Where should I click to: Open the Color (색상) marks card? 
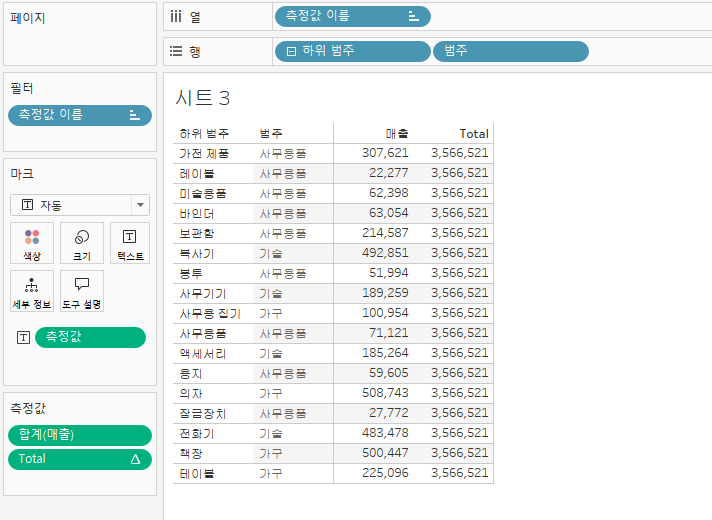pos(32,243)
